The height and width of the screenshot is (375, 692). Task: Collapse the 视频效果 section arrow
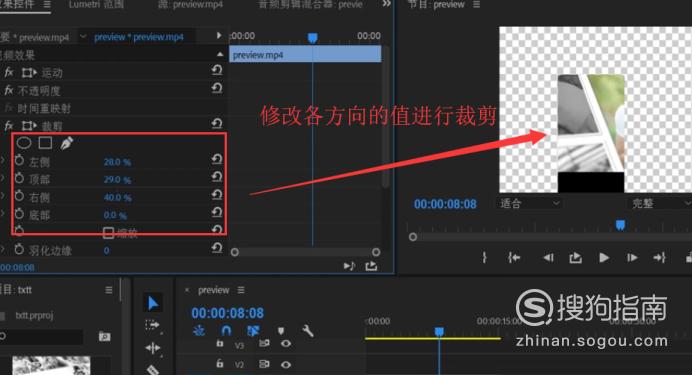tap(220, 54)
